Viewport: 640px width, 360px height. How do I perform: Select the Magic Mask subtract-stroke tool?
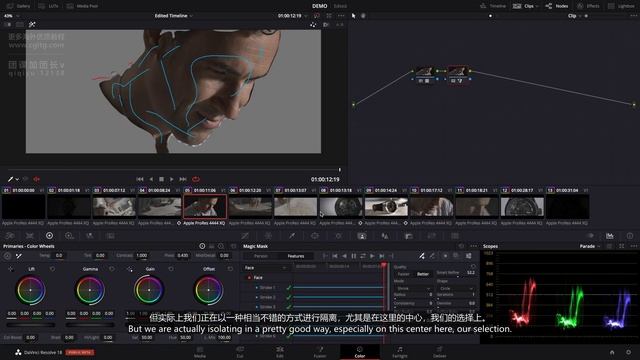click(432, 256)
